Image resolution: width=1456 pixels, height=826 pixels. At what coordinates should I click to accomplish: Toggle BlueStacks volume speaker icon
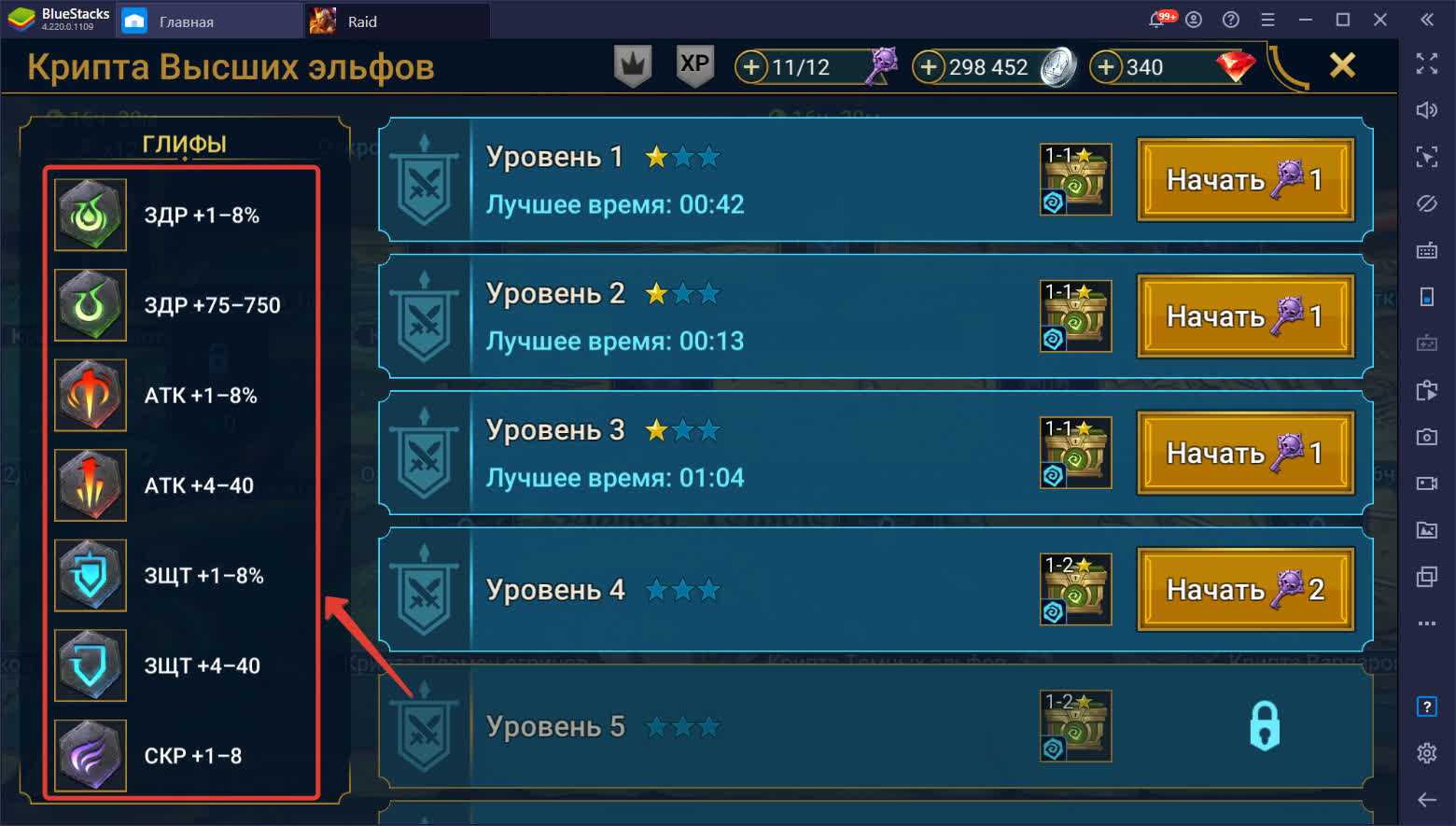click(x=1426, y=110)
